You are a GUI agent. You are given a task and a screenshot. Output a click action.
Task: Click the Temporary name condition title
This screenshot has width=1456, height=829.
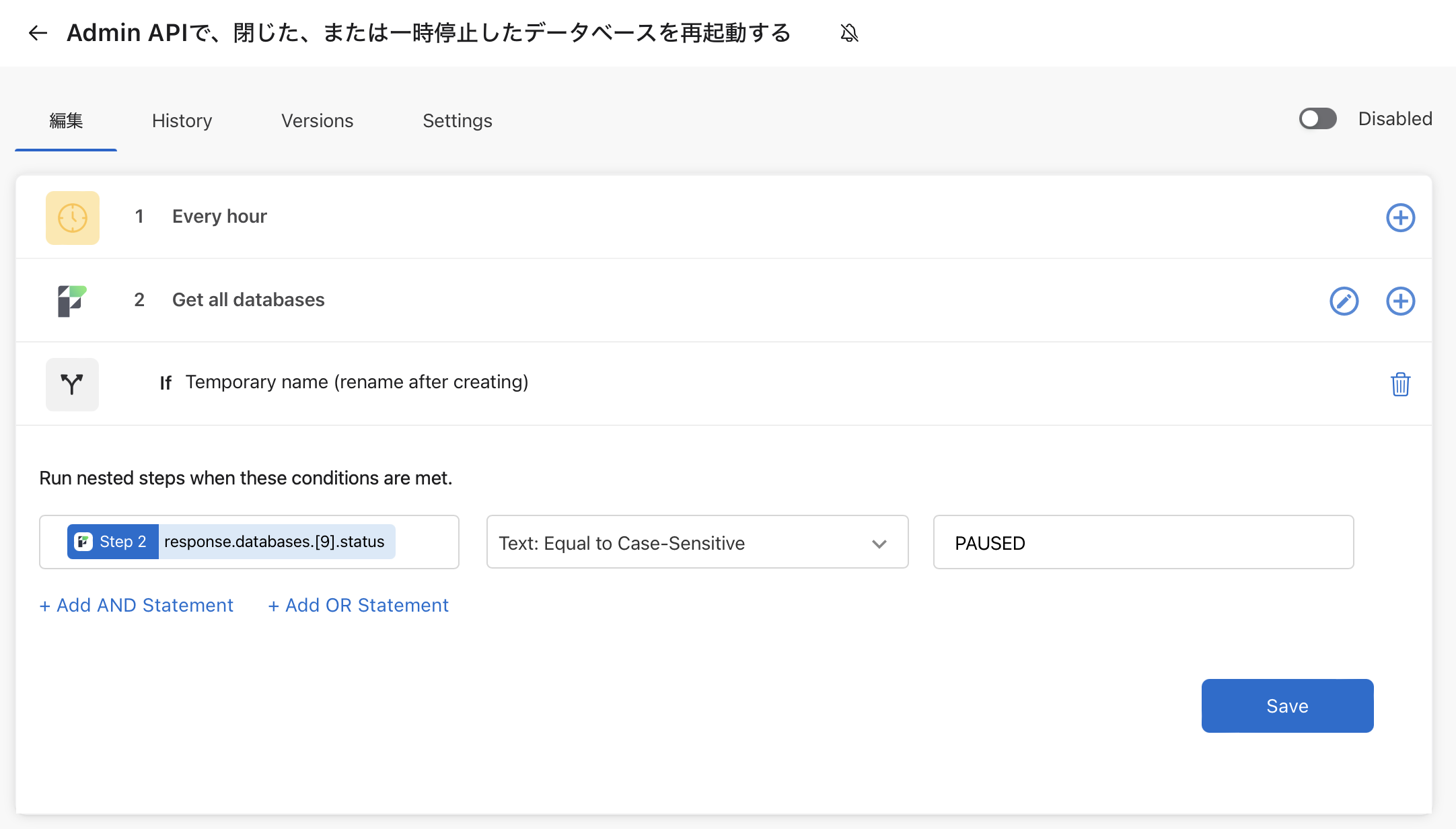click(357, 382)
